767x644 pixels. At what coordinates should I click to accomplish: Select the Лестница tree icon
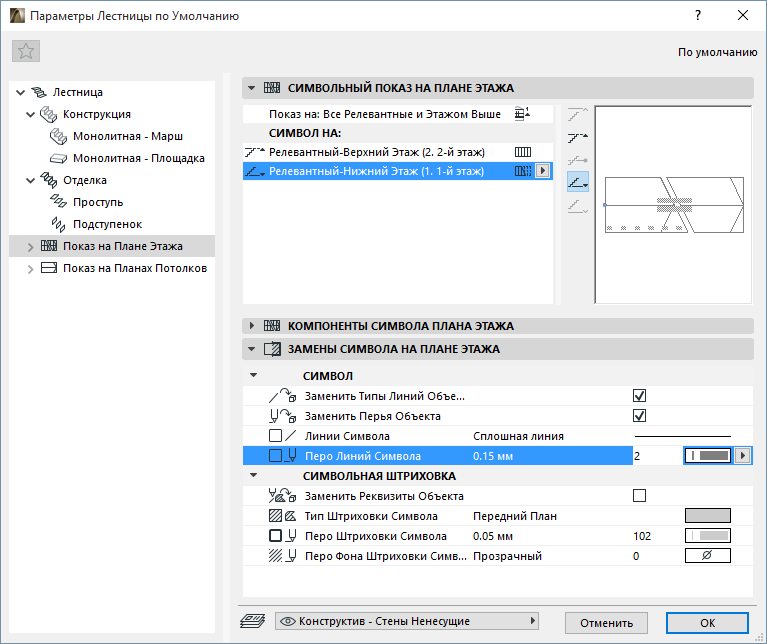(39, 92)
